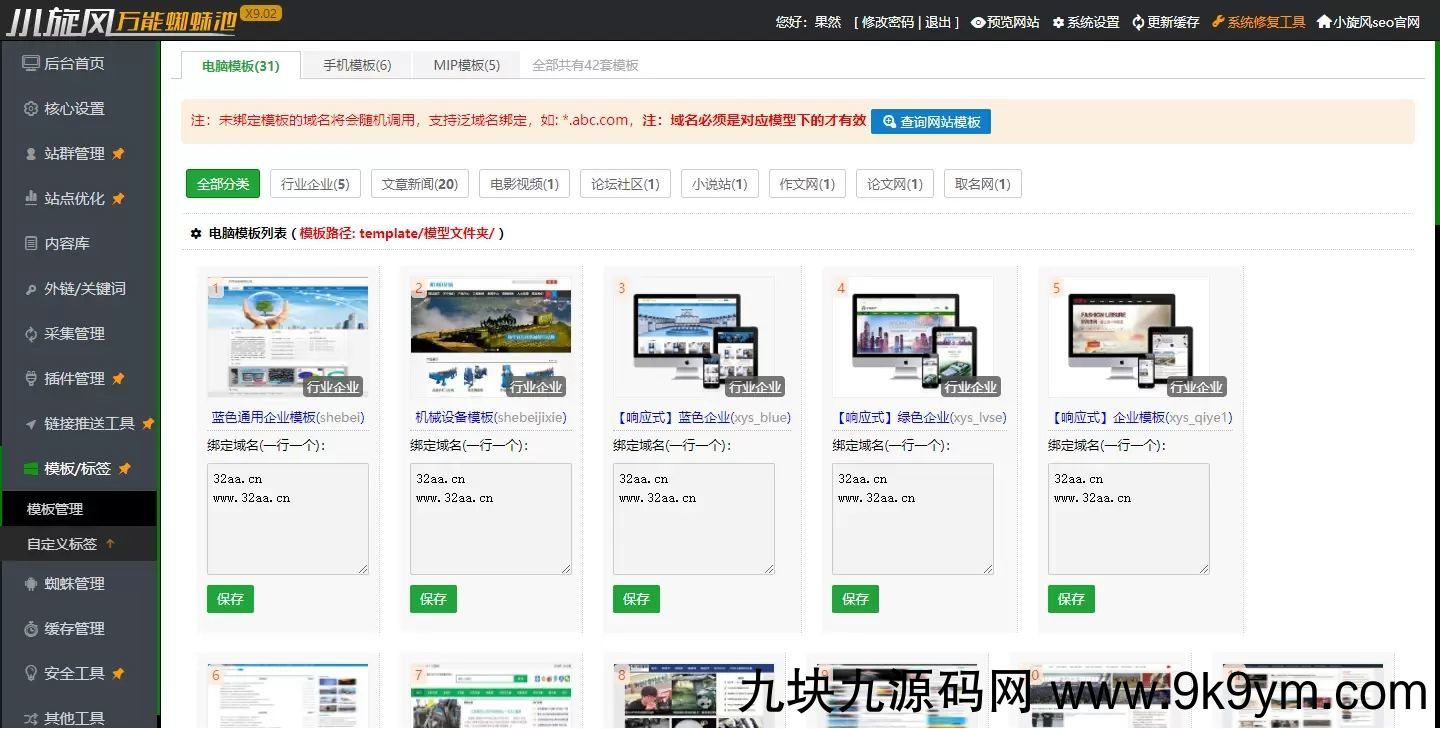Click the plug icon beside 插件管理
The width and height of the screenshot is (1440, 729).
[x=30, y=379]
